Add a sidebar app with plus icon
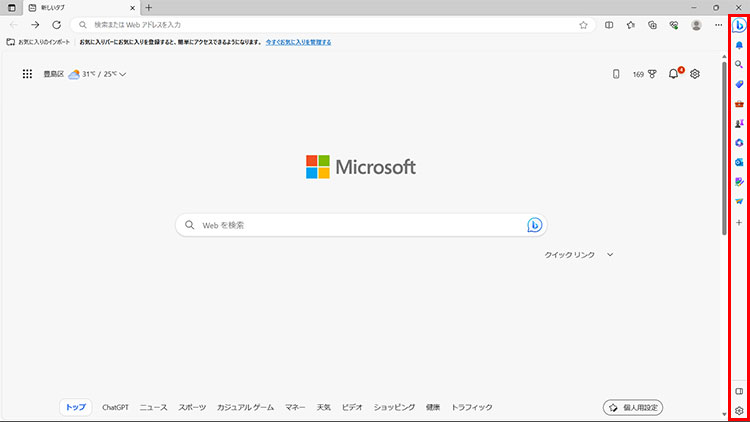 pos(739,222)
